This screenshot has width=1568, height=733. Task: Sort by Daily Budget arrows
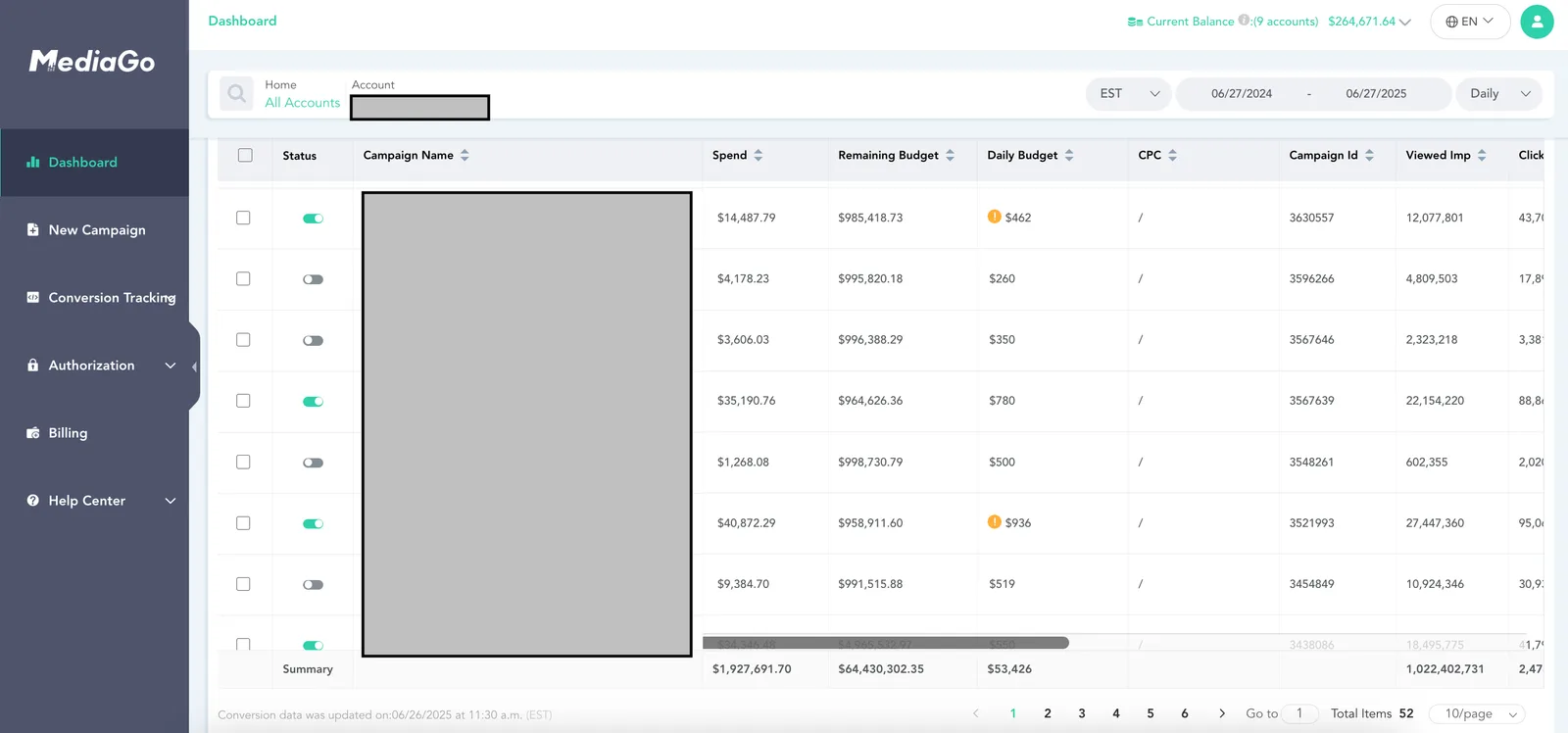(1069, 155)
